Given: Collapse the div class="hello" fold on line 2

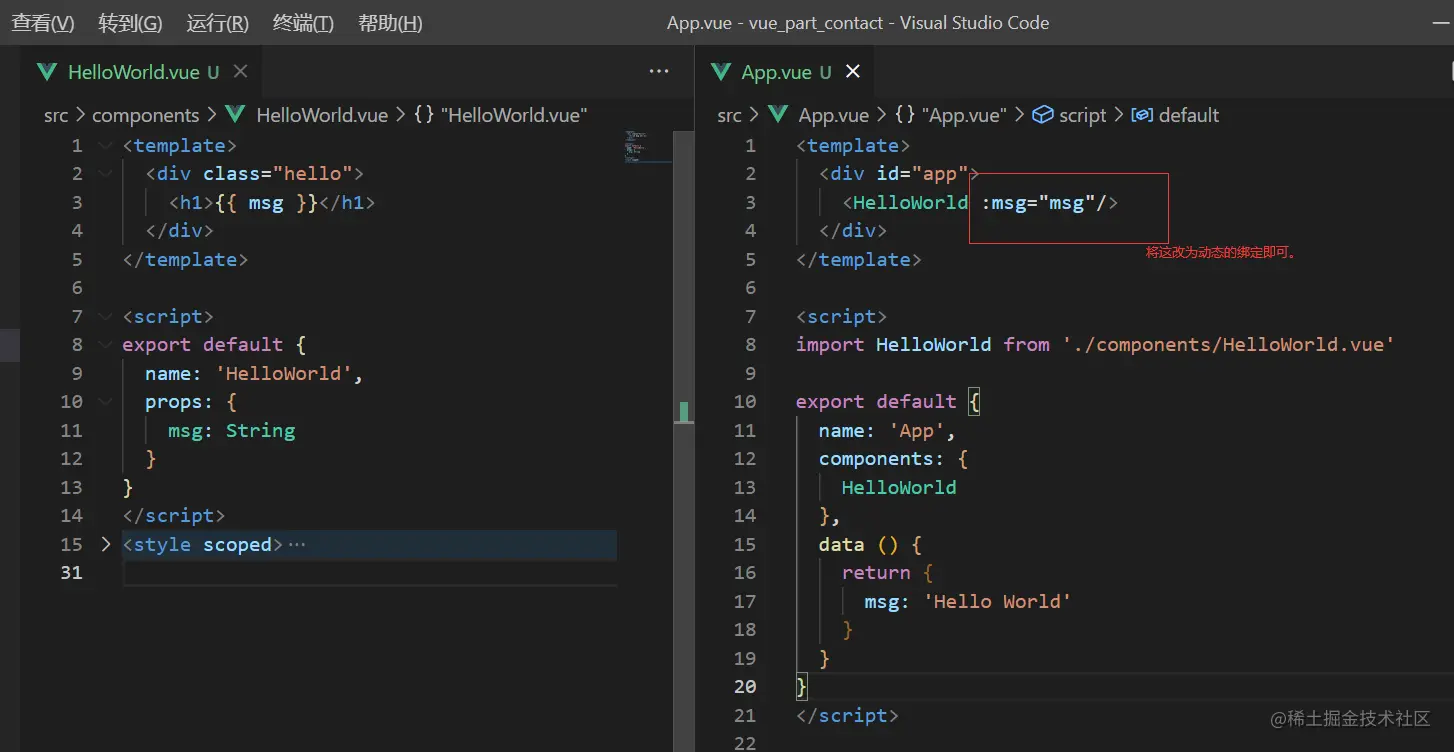Looking at the screenshot, I should point(106,174).
